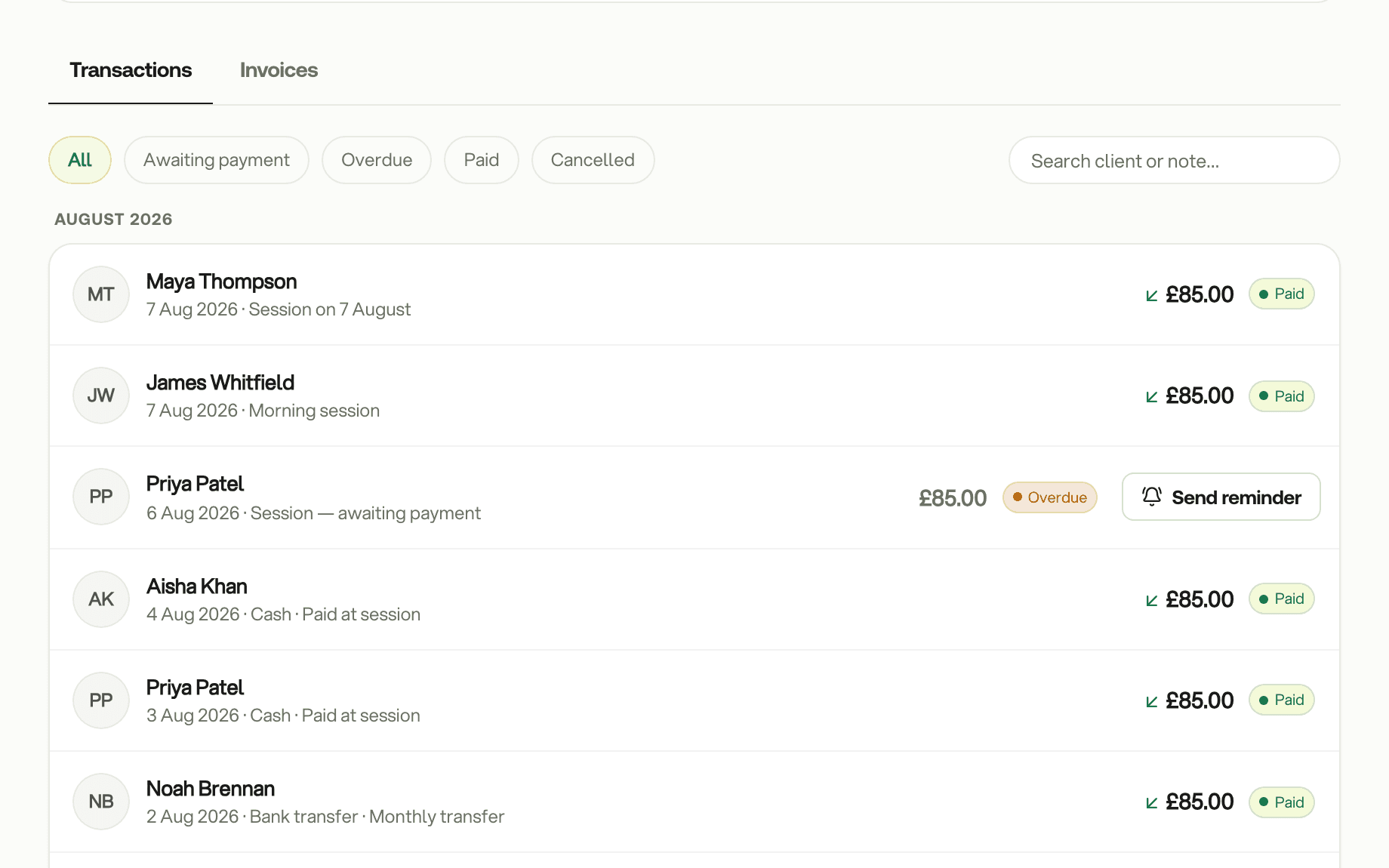Image resolution: width=1389 pixels, height=868 pixels.
Task: Filter transactions by Overdue
Action: pyautogui.click(x=377, y=160)
